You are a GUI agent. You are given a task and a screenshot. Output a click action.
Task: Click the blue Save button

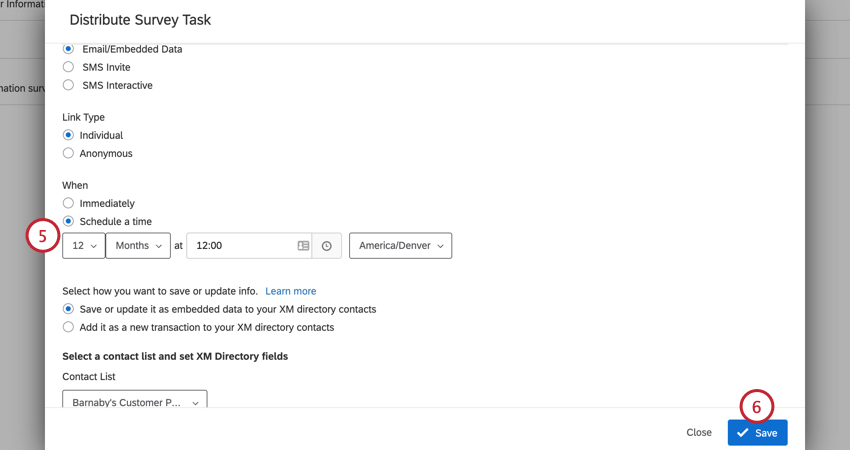(x=757, y=433)
